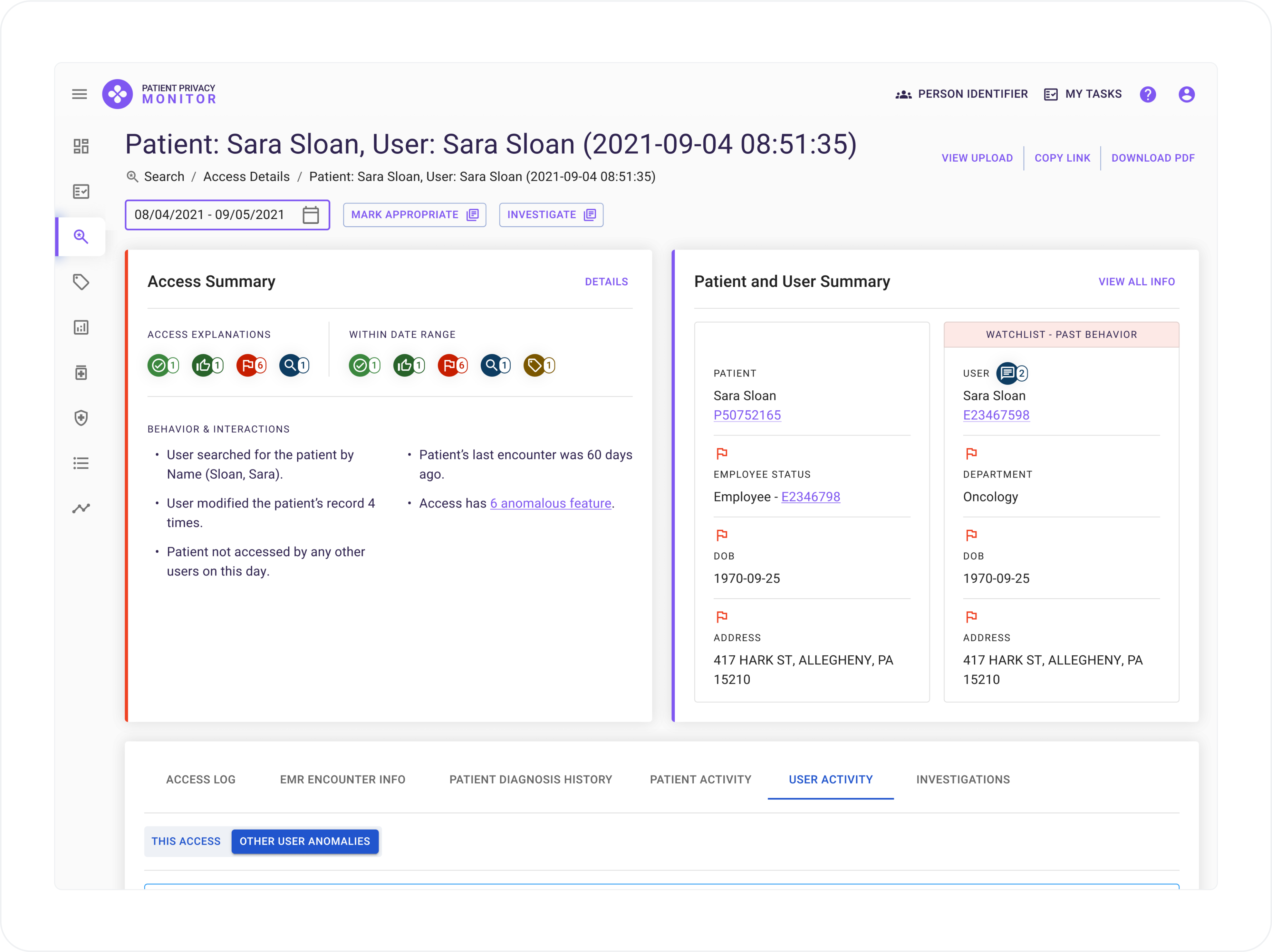This screenshot has width=1272, height=952.
Task: Select the search sidebar icon
Action: click(x=81, y=236)
